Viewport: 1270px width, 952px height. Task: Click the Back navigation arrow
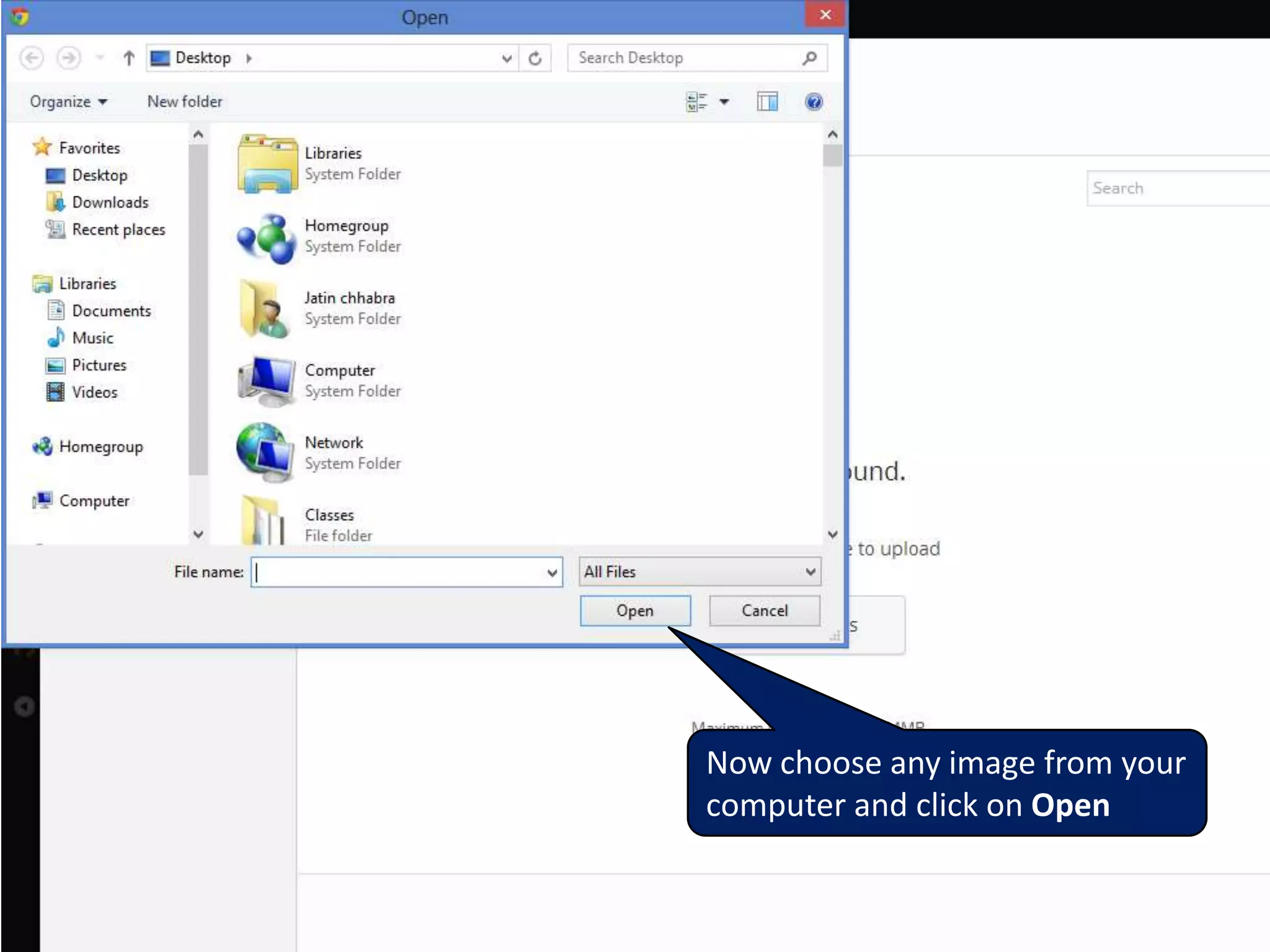32,58
